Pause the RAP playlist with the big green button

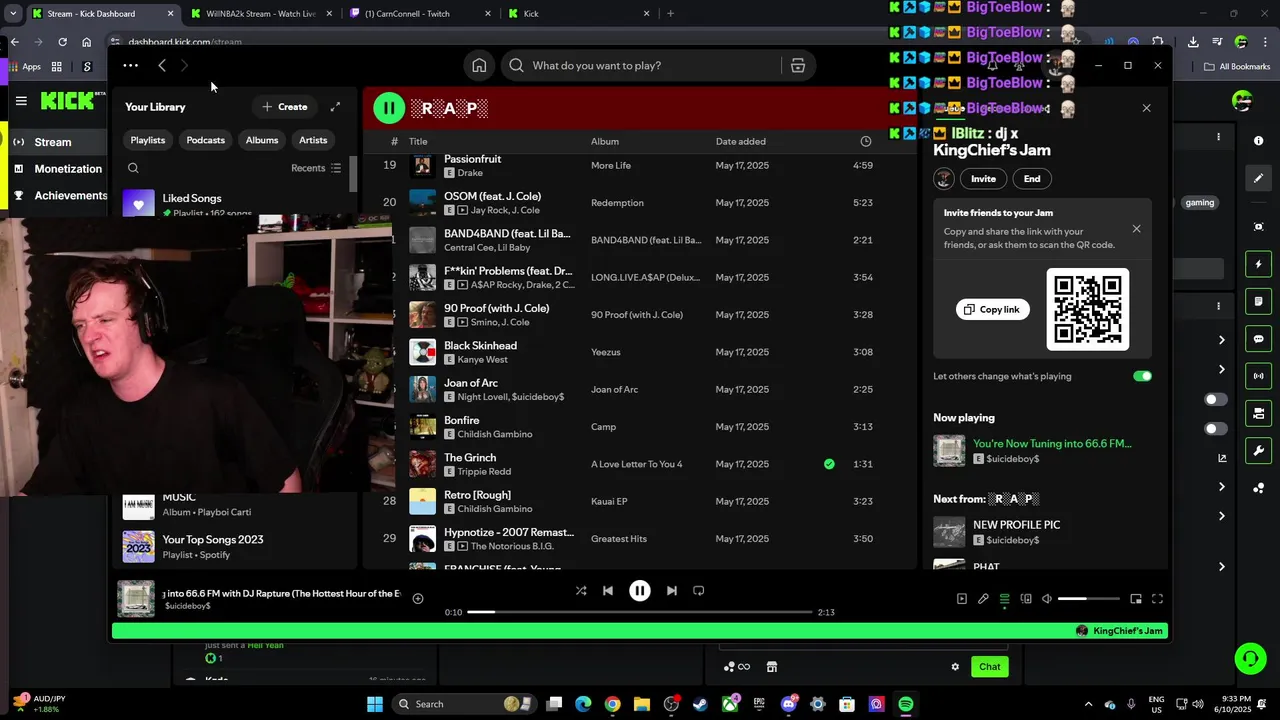pyautogui.click(x=389, y=108)
